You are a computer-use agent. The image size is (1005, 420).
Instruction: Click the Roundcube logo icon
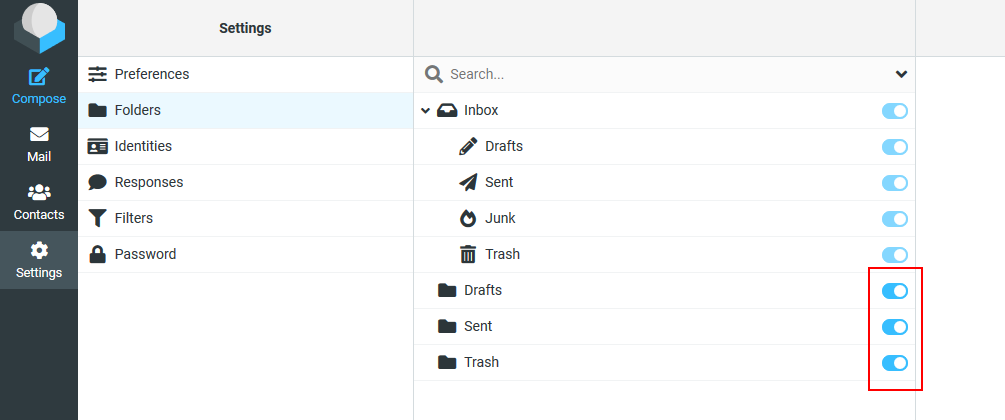(x=39, y=28)
